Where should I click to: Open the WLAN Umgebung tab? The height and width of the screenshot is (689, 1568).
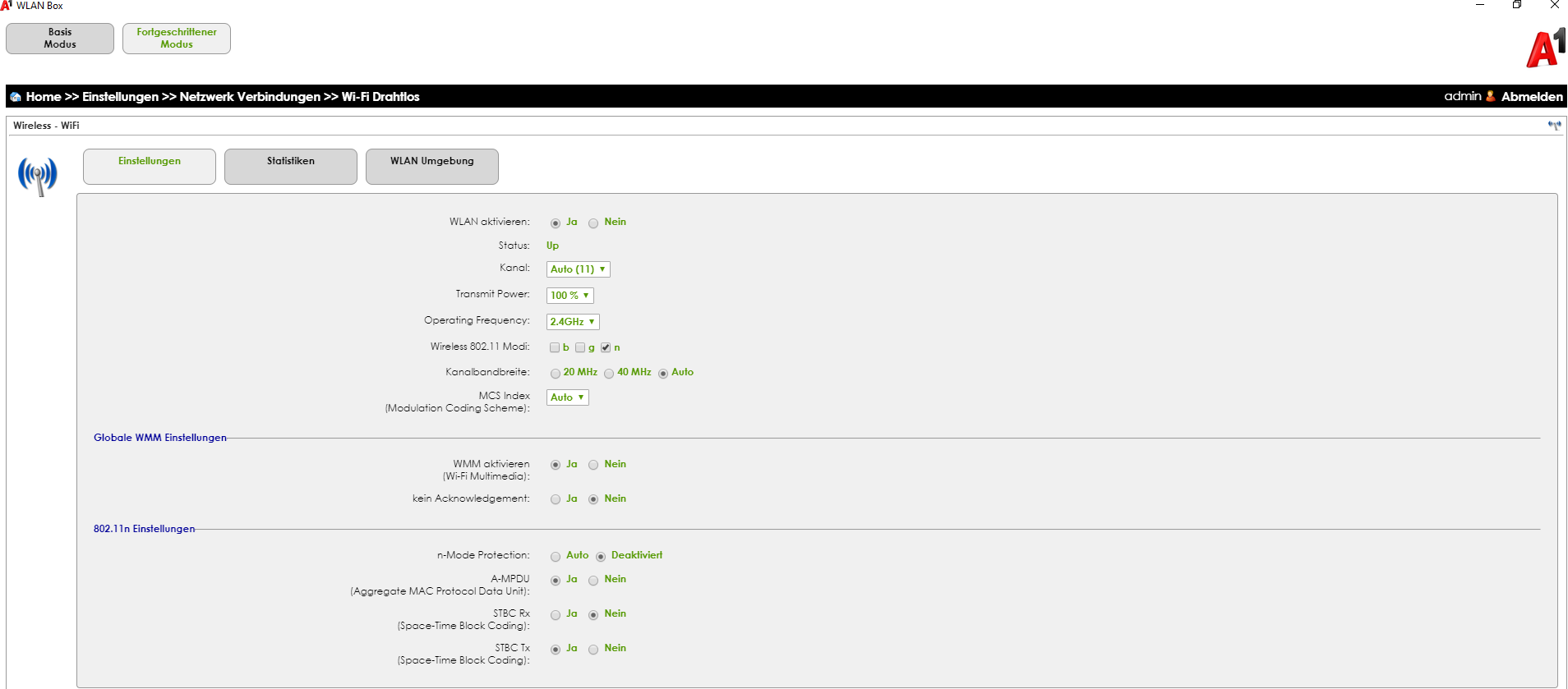coord(432,167)
